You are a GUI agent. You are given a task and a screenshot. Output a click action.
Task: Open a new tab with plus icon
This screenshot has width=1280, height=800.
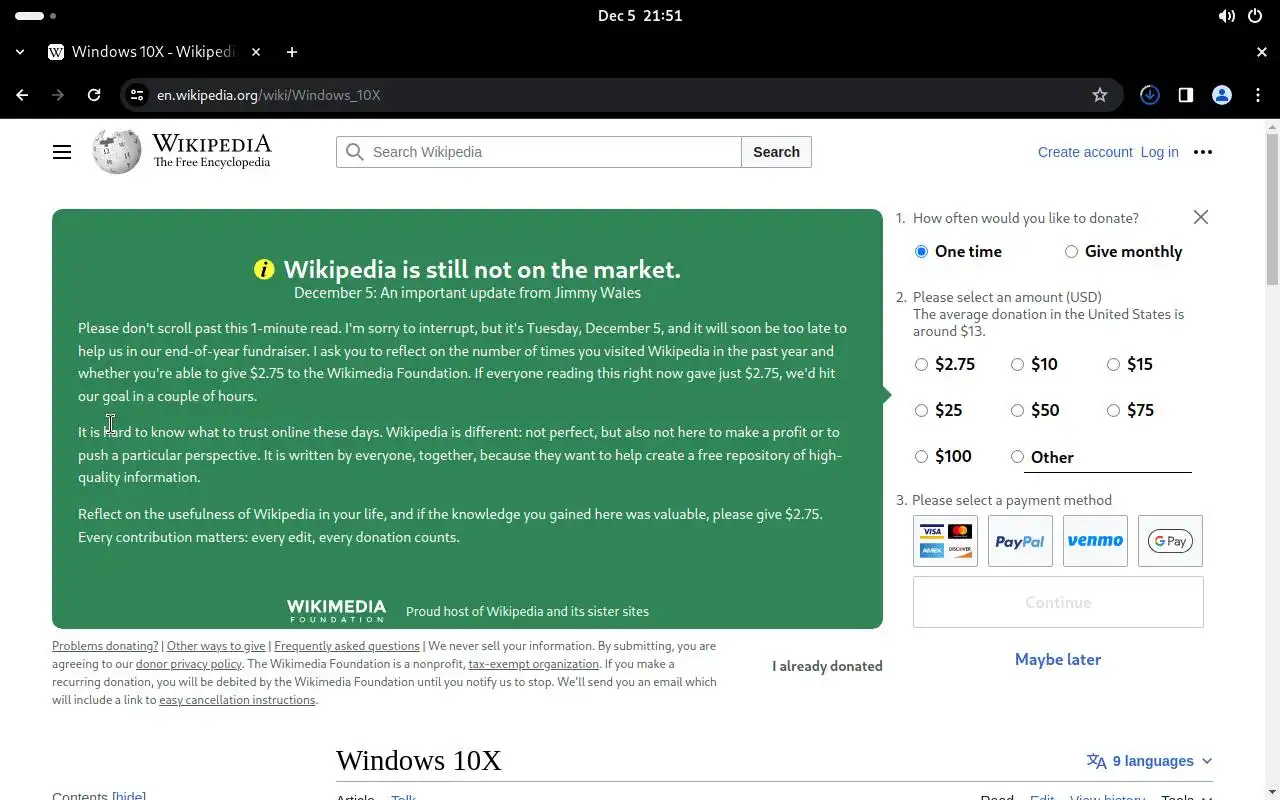tap(292, 52)
